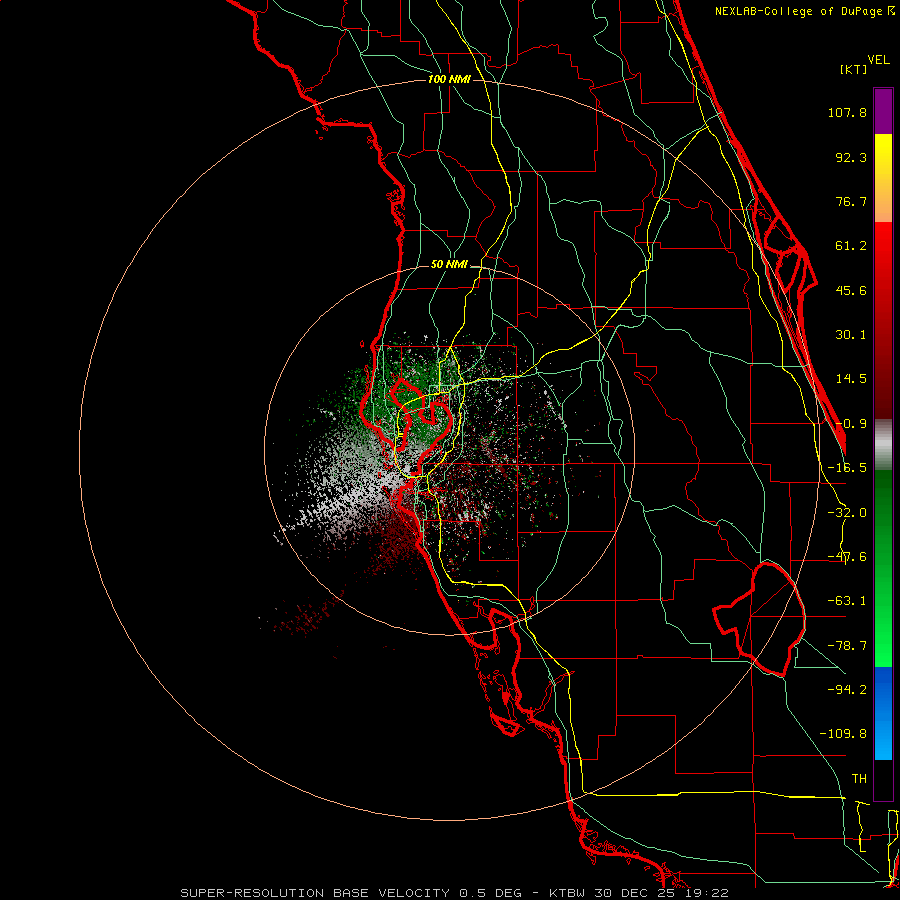Click the 107.8 legend value
Viewport: 900px width, 900px height.
tap(847, 112)
